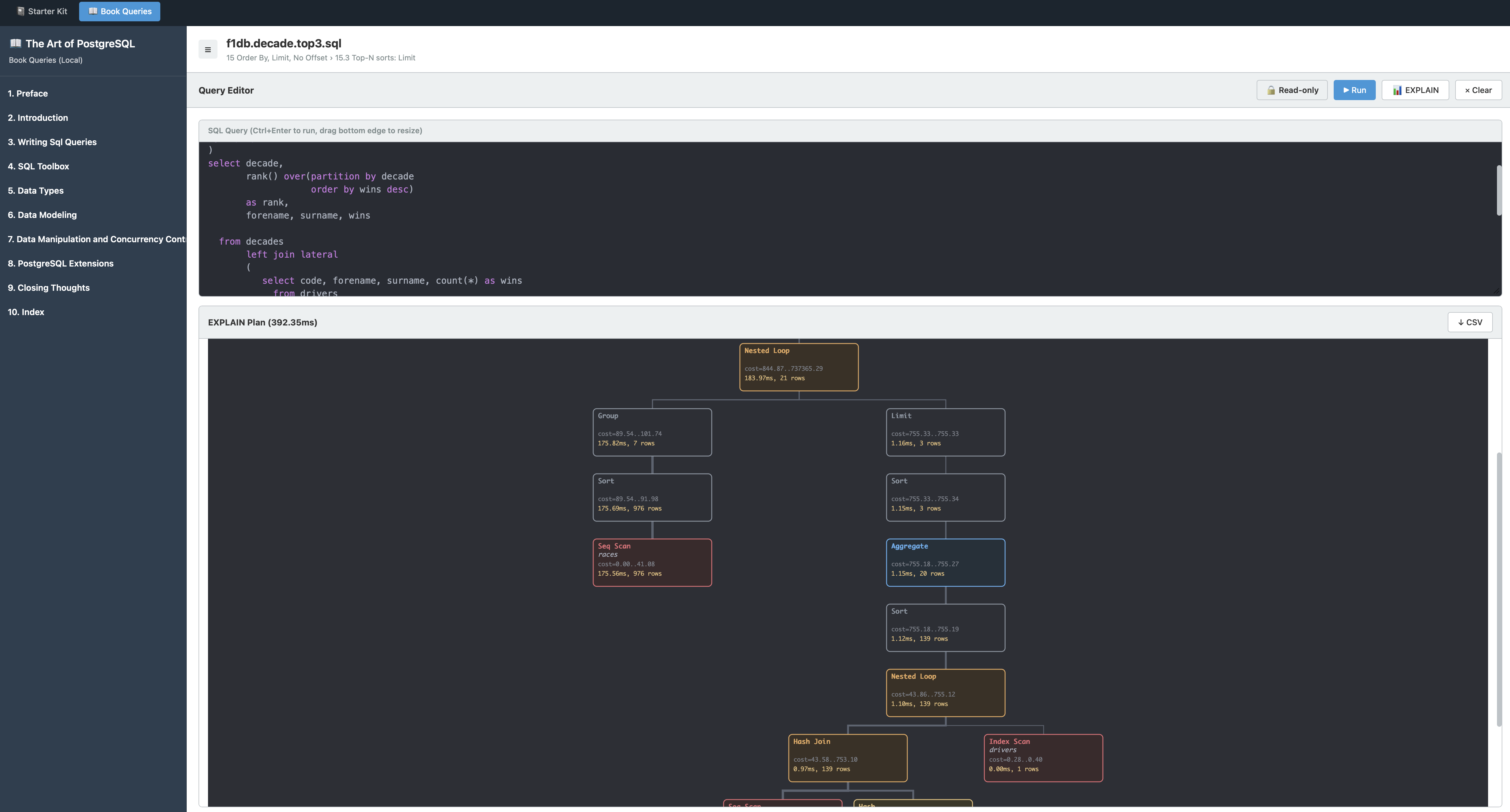Expand chapter 8. PostgreSQL Extensions
1510x812 pixels.
(x=93, y=264)
